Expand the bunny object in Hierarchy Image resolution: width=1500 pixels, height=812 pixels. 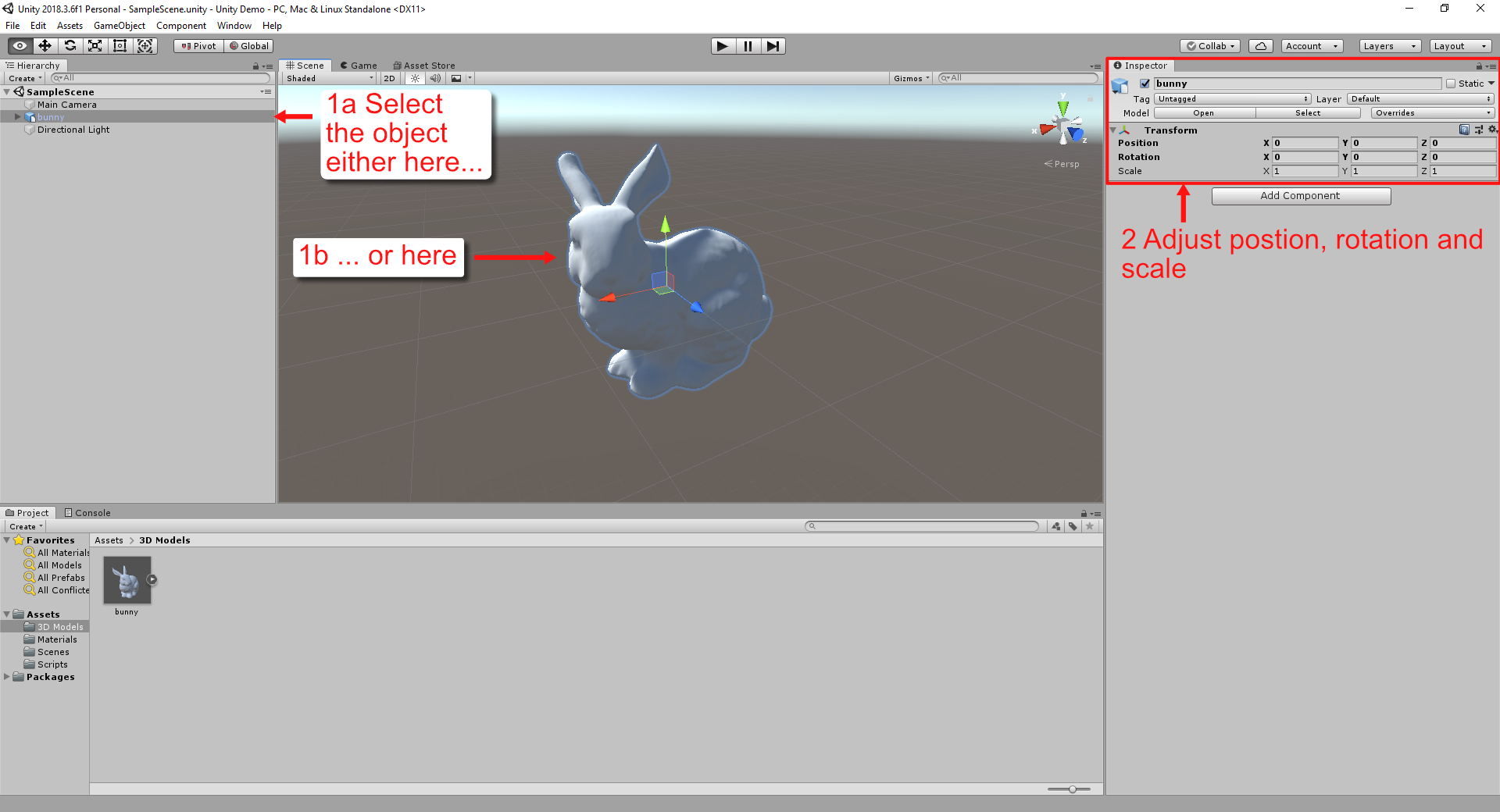(17, 117)
